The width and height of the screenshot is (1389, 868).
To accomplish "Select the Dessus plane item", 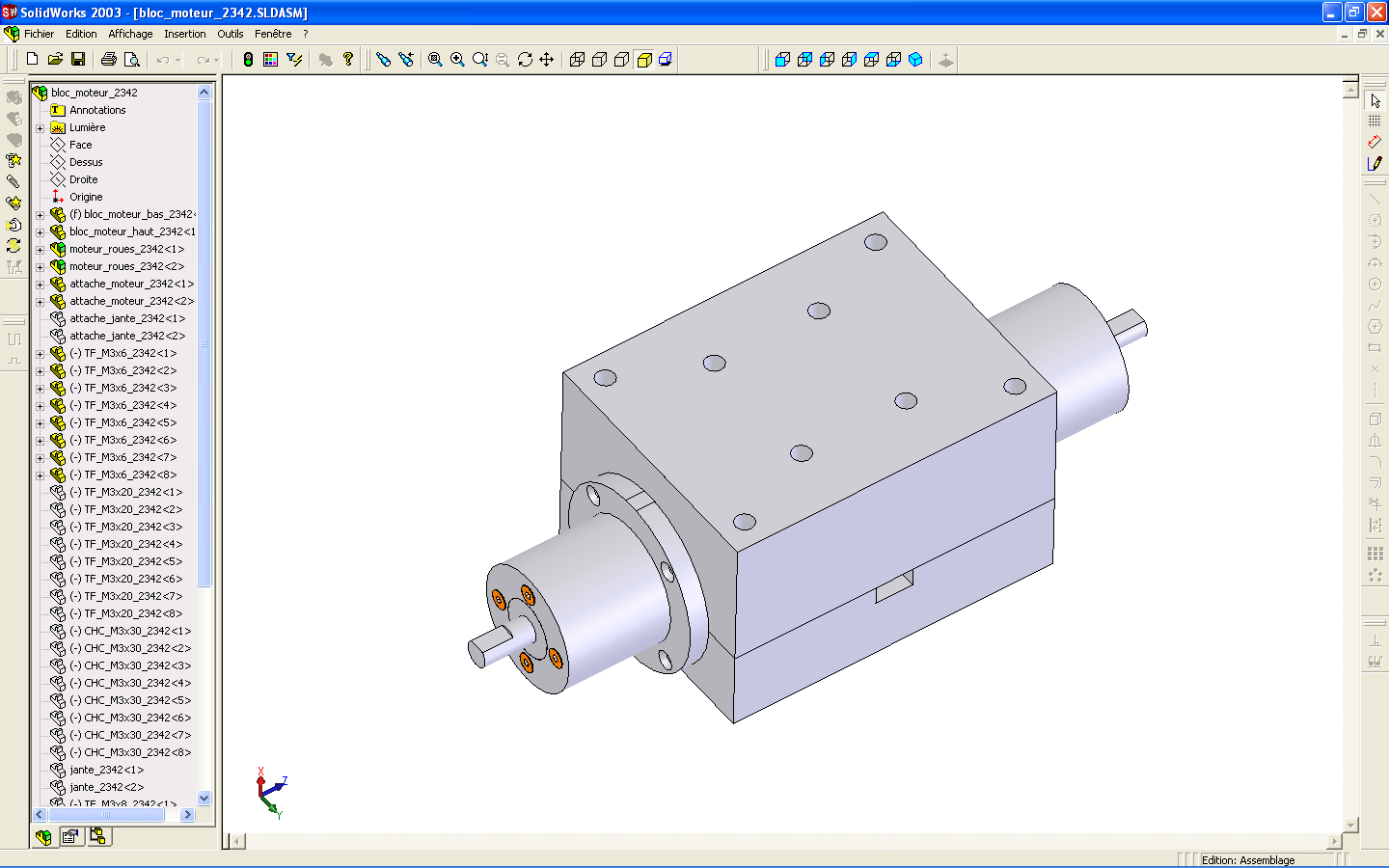I will (85, 162).
